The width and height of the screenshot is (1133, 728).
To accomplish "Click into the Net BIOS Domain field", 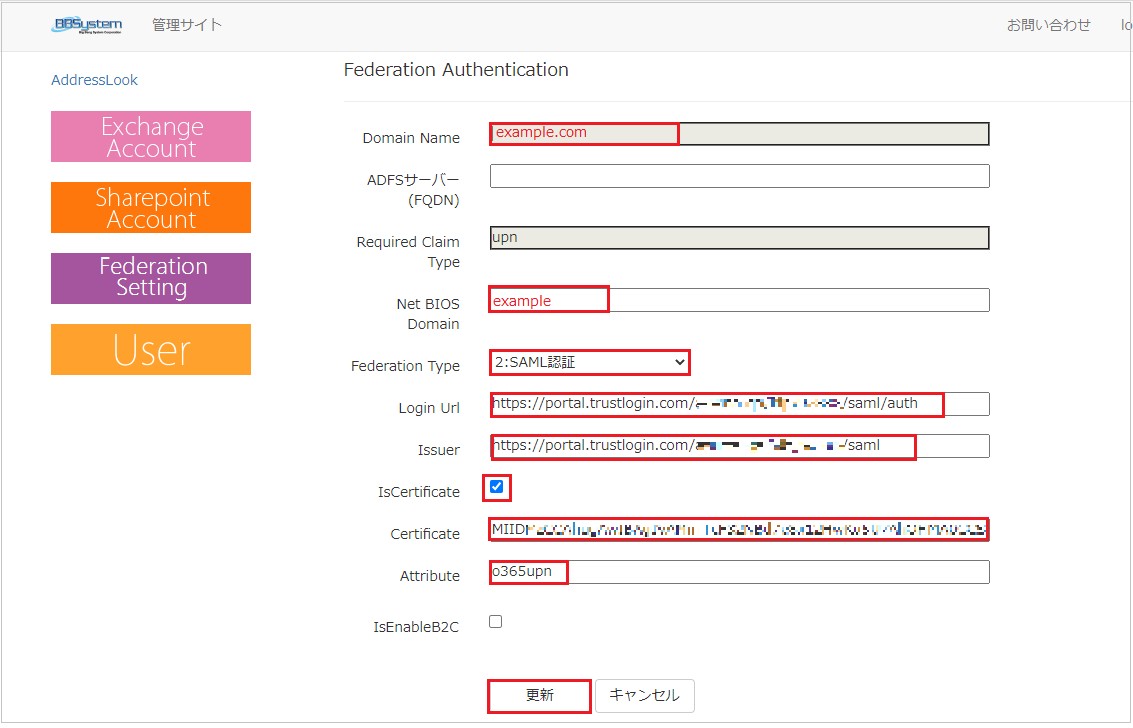I will pyautogui.click(x=739, y=300).
